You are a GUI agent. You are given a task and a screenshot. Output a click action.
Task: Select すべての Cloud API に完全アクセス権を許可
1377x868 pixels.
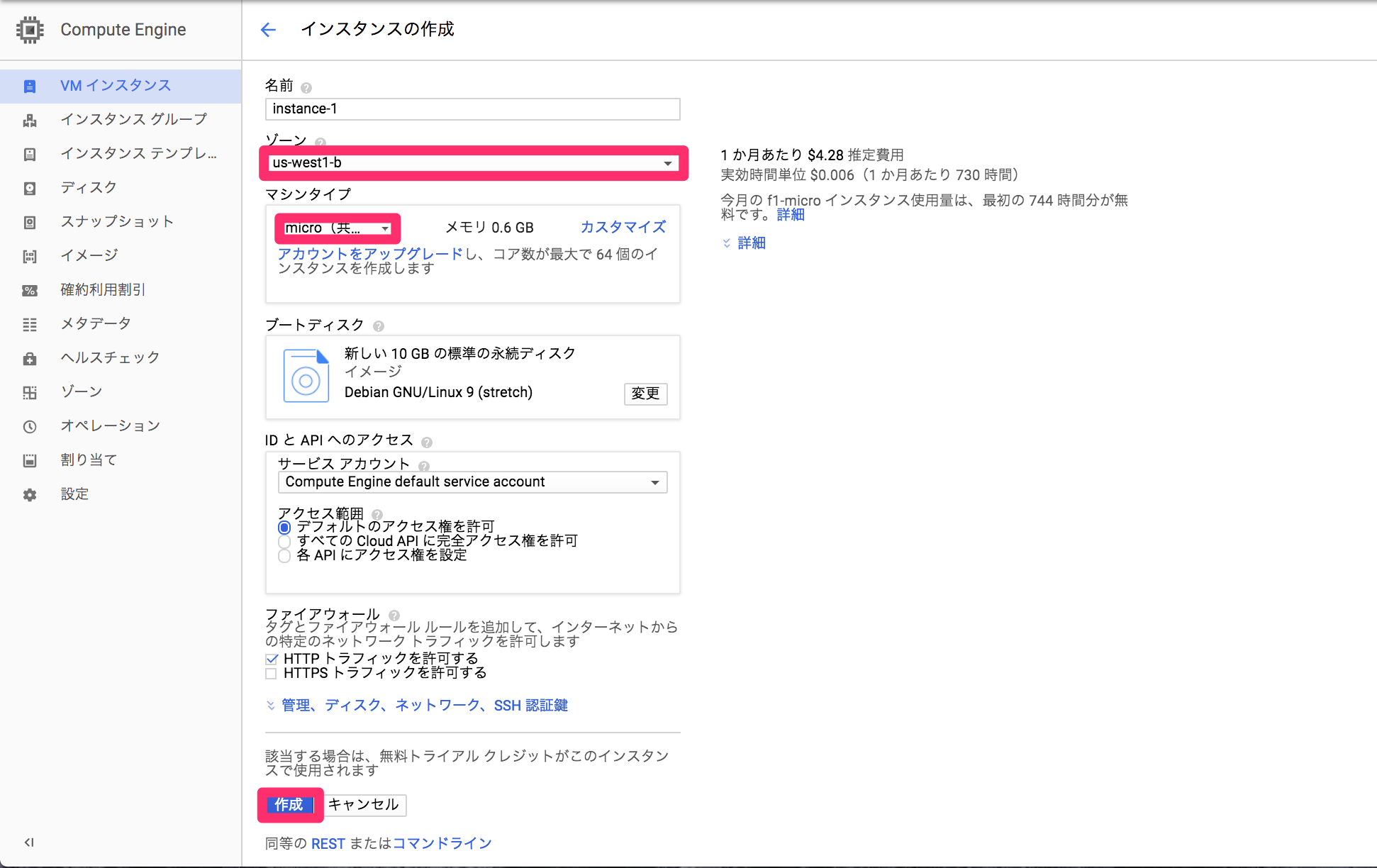[284, 542]
